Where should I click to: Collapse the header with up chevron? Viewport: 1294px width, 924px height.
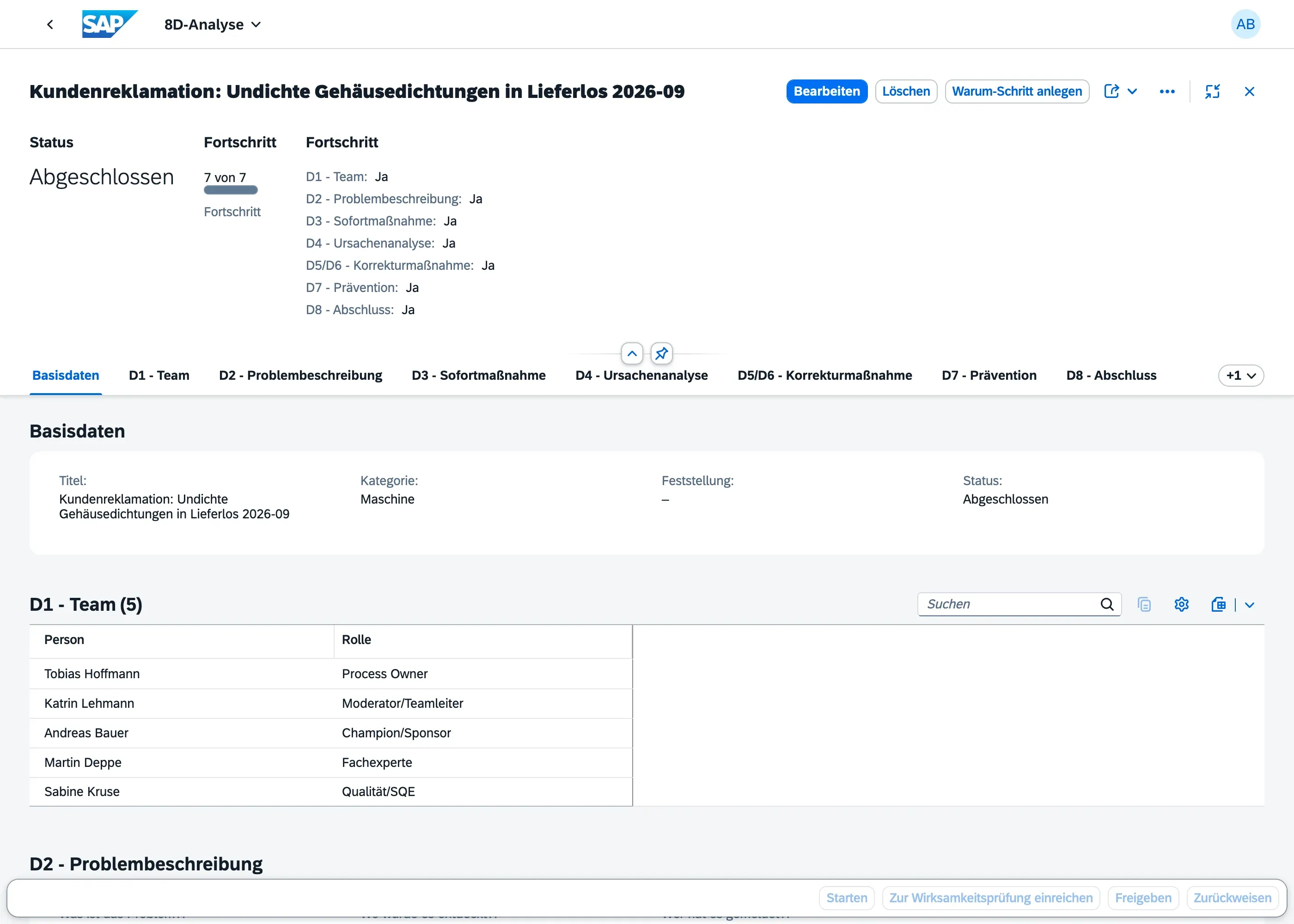pos(632,354)
